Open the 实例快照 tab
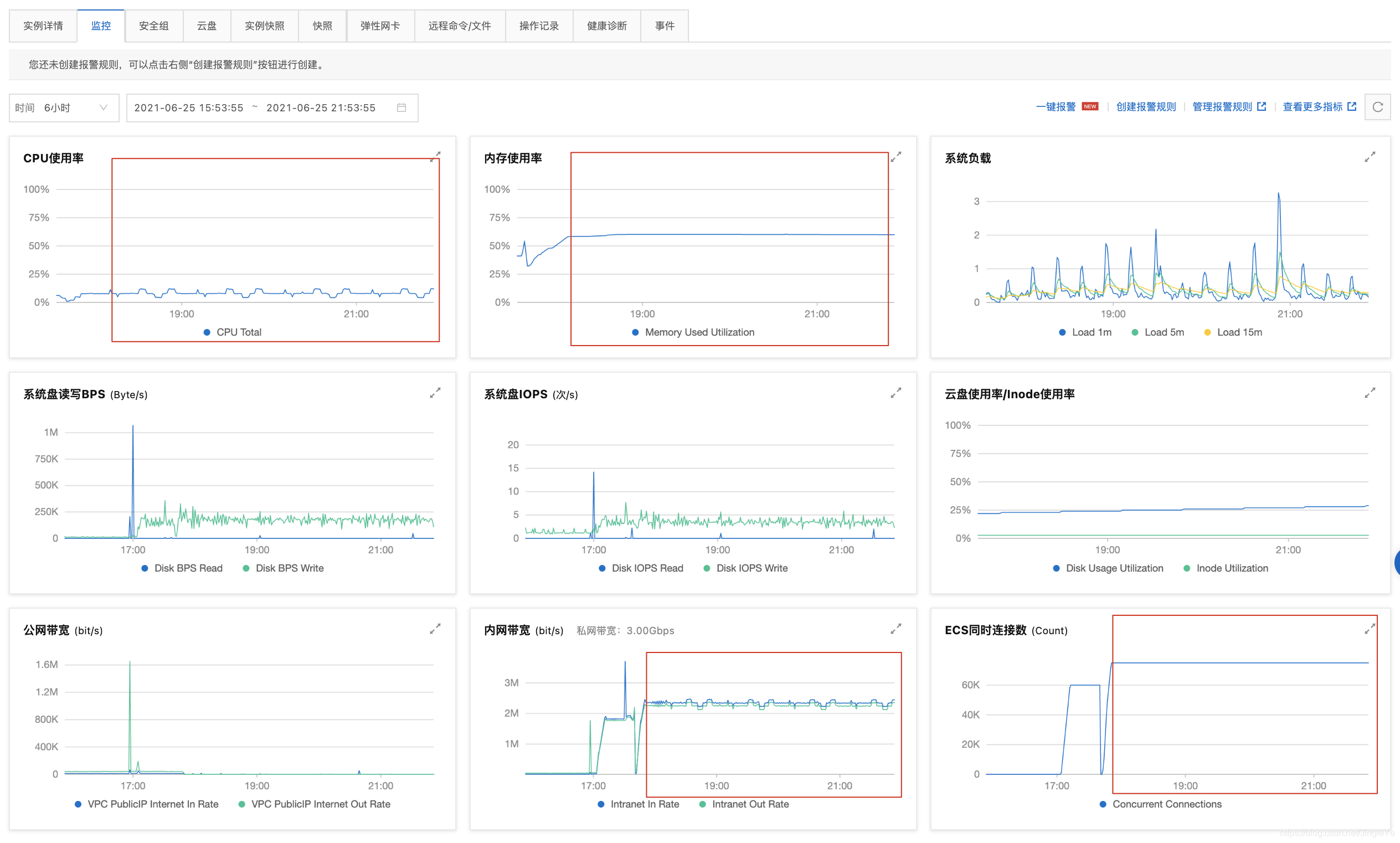This screenshot has height=843, width=1400. 265,25
